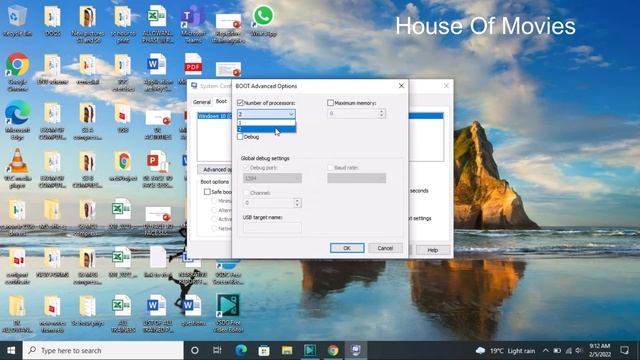Select the red PDF file on the desktop
640x360 pixels.
coord(193,64)
